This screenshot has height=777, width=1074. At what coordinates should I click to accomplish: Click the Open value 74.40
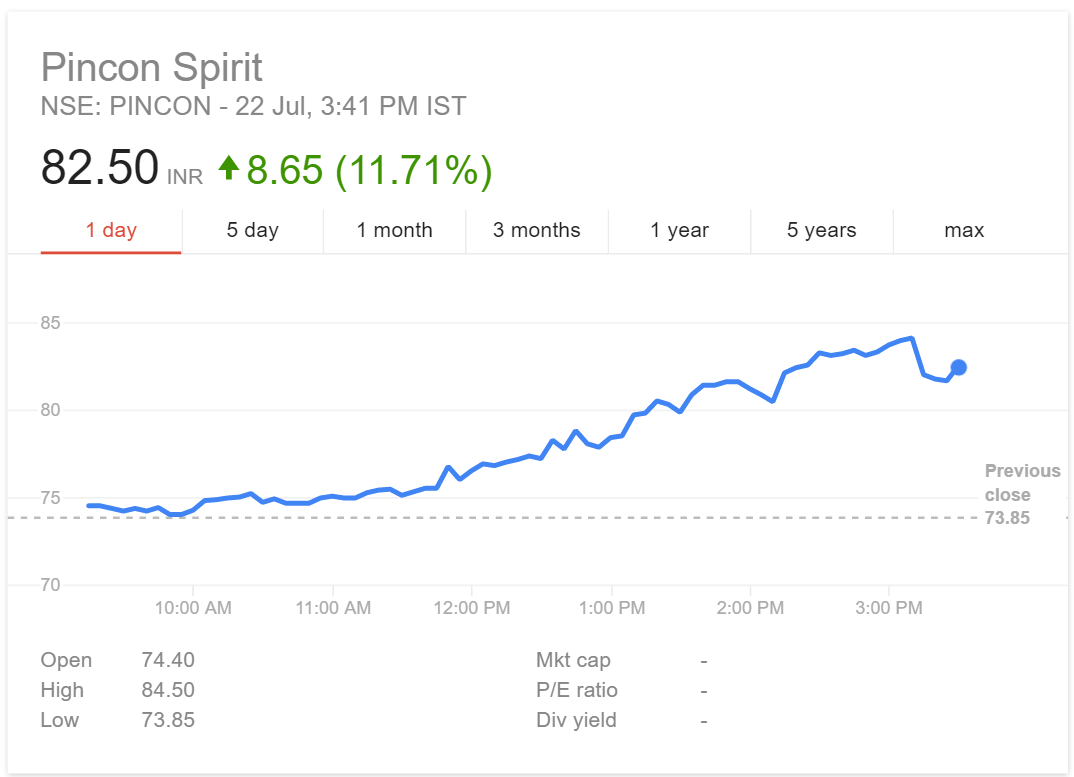168,660
